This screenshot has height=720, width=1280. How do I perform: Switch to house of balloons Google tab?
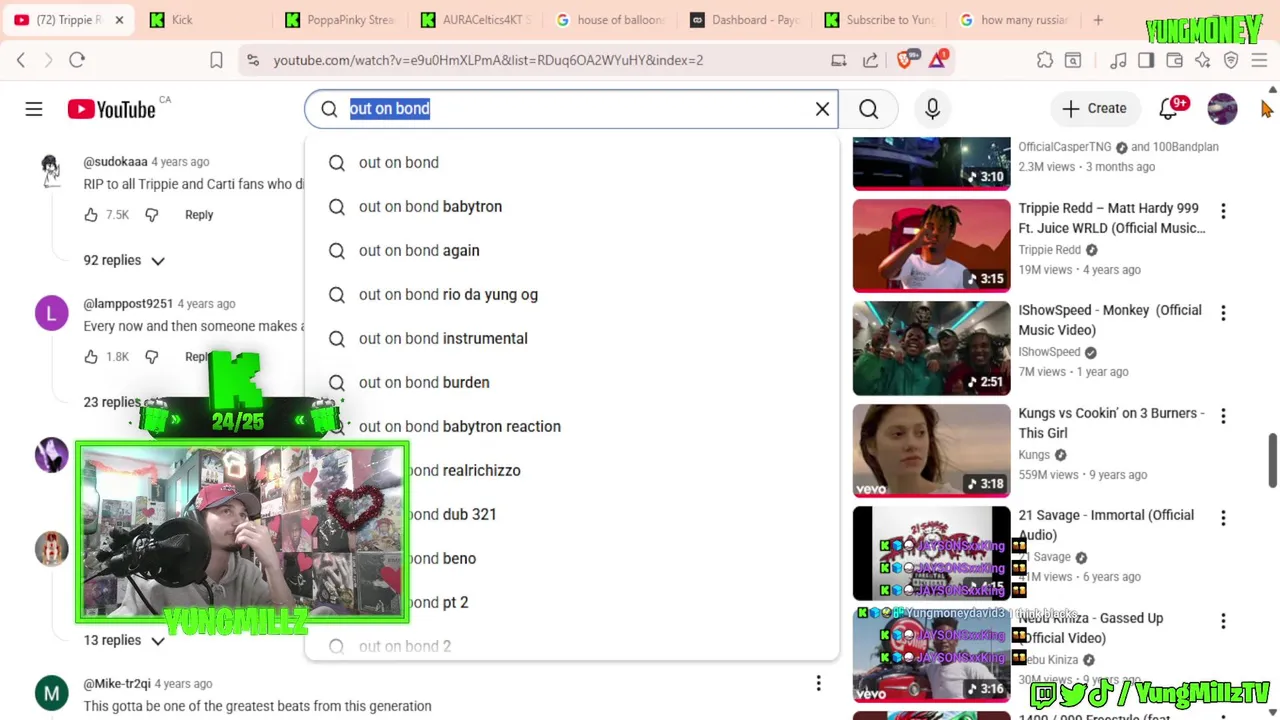click(x=610, y=20)
